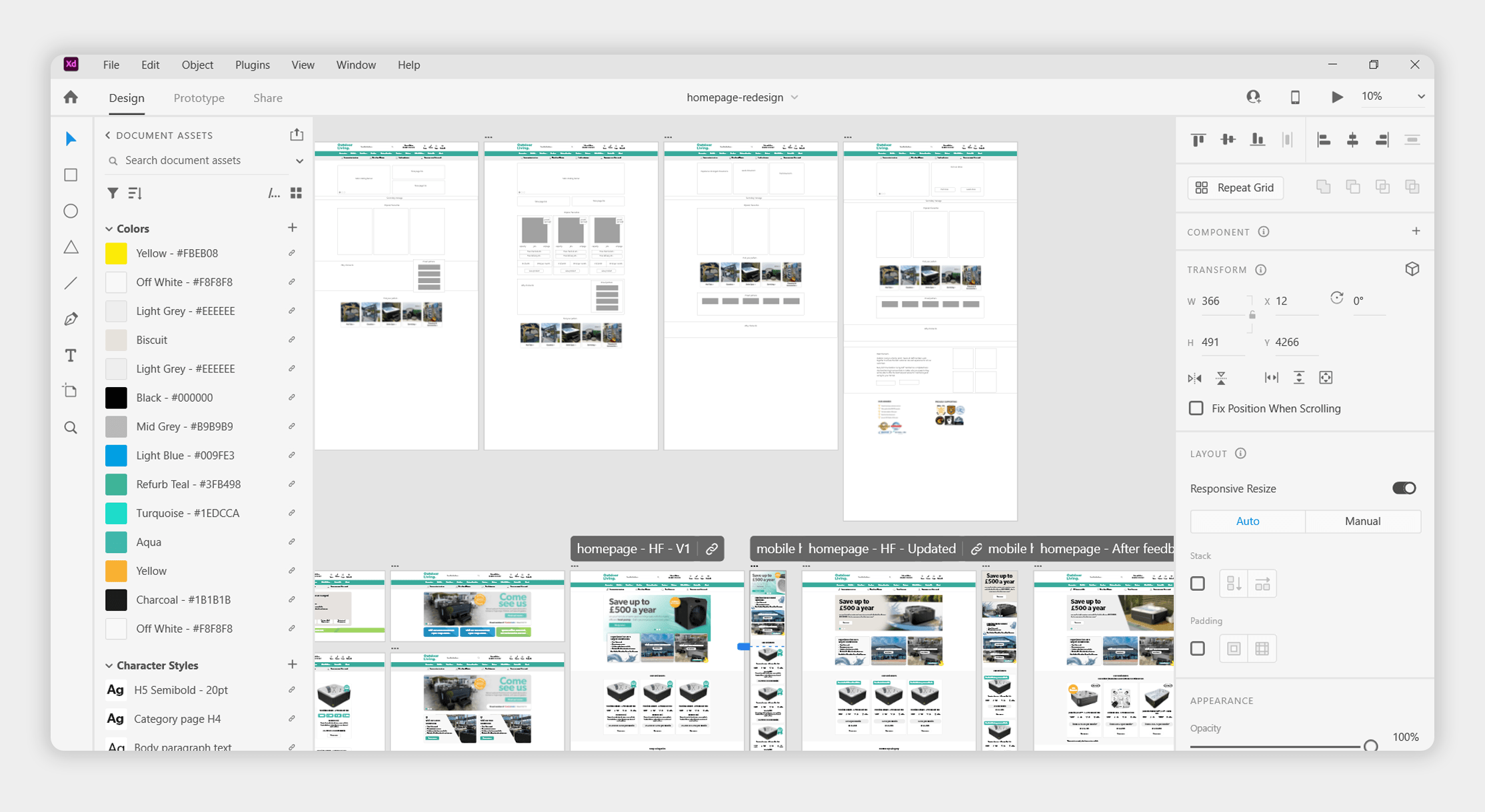Switch to the Prototype tab
This screenshot has height=812, width=1485.
199,98
